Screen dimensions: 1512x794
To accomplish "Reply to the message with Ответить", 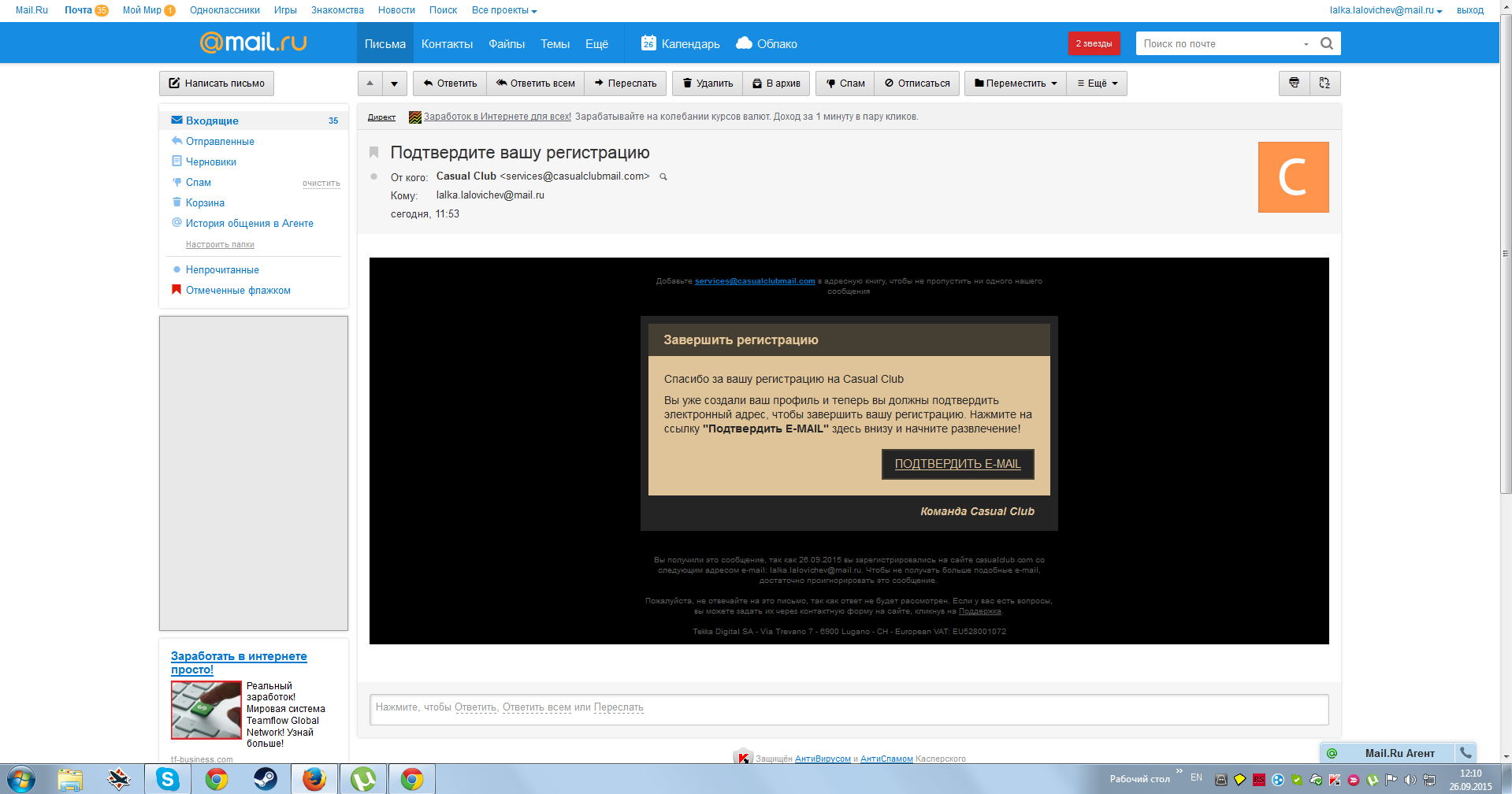I will click(x=450, y=83).
